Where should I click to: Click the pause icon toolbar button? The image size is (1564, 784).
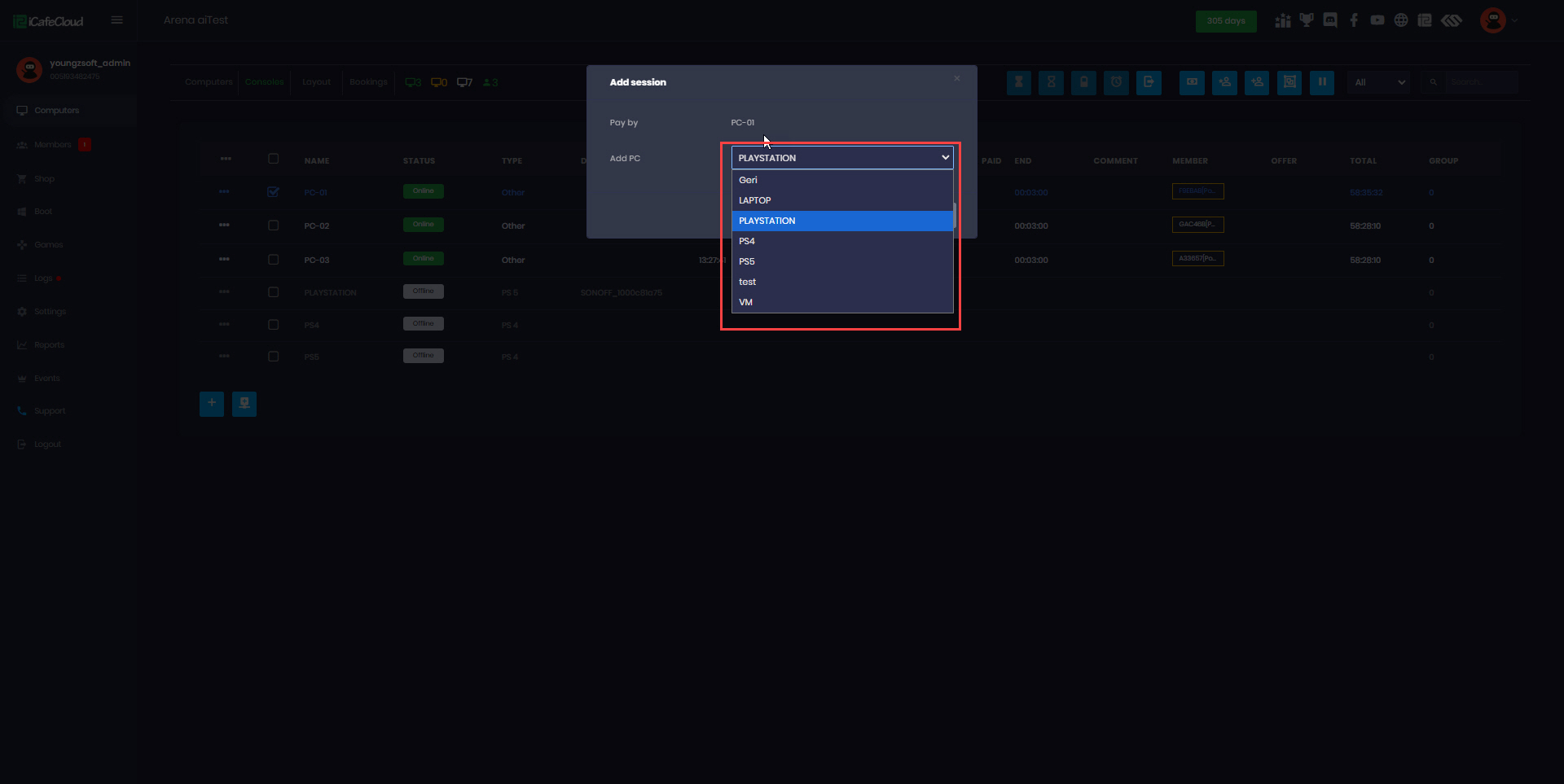click(1321, 82)
